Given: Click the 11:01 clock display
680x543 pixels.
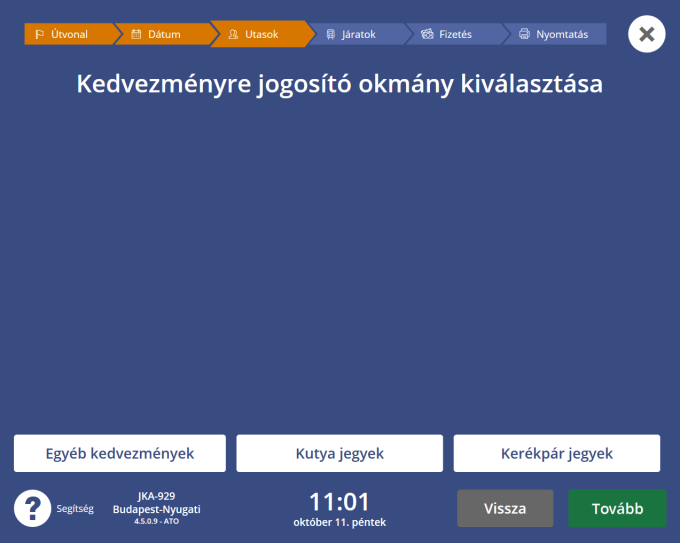Looking at the screenshot, I should point(339,502).
